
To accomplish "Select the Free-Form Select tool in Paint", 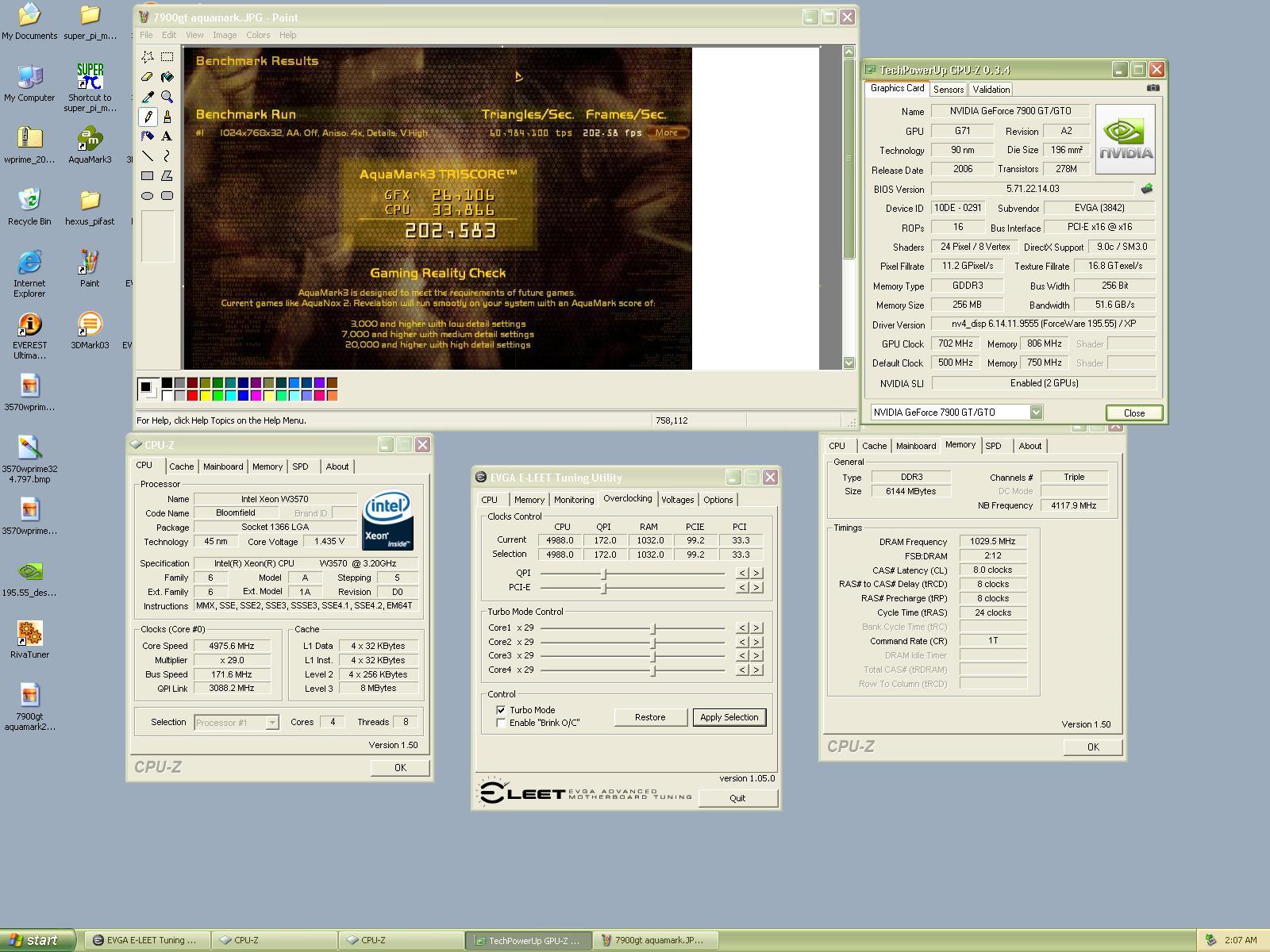I will pos(148,57).
